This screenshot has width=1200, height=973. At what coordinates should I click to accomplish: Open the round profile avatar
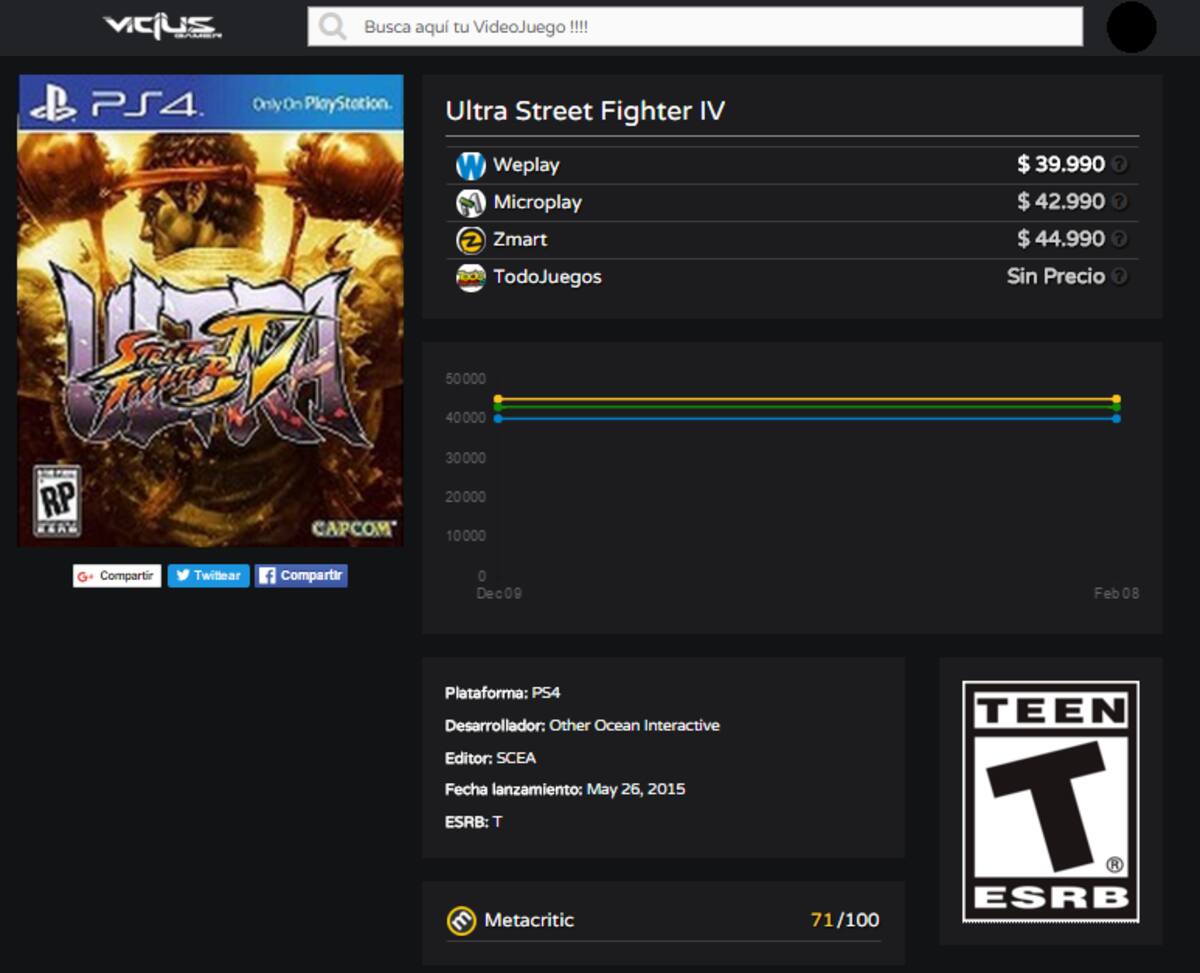click(1131, 27)
